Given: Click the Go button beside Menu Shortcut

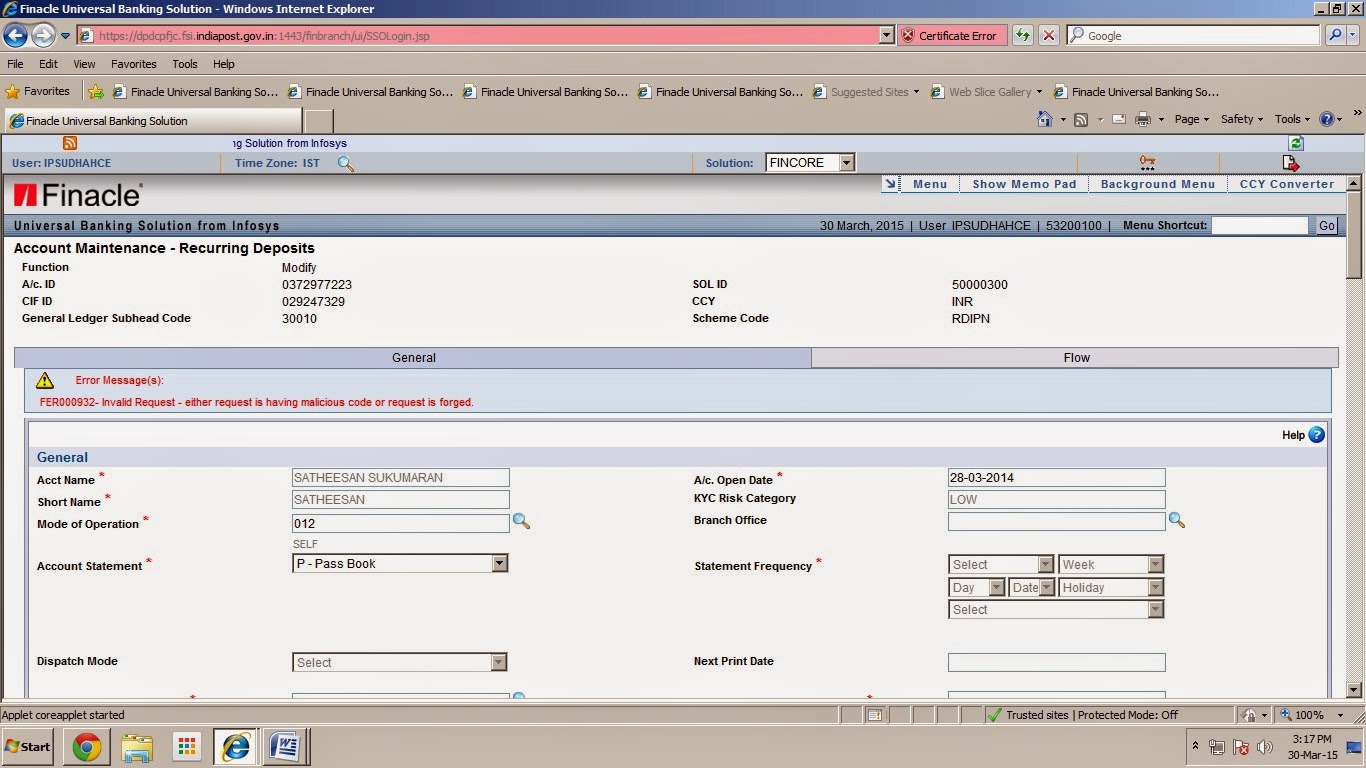Looking at the screenshot, I should [1326, 225].
